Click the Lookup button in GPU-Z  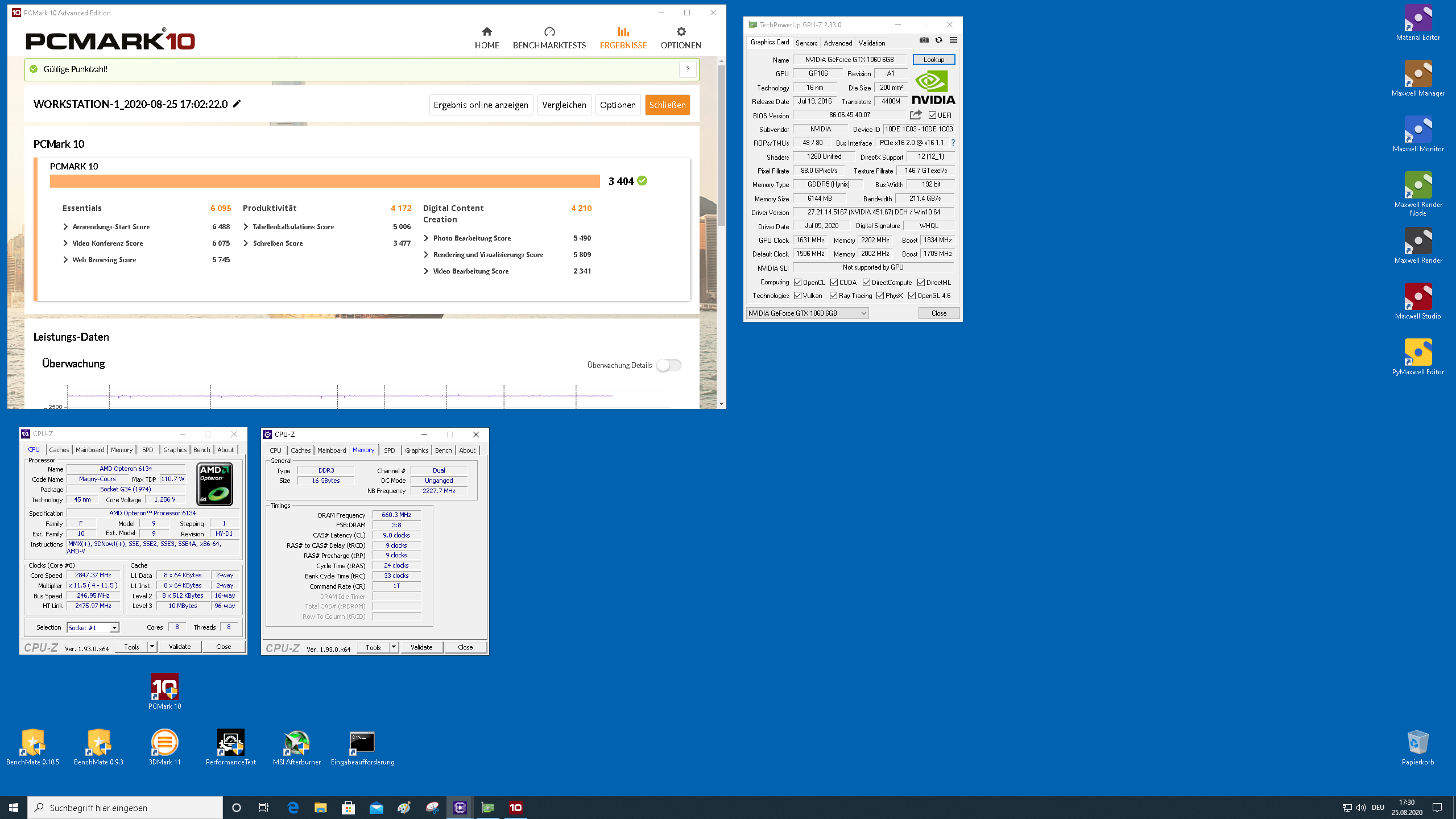point(933,59)
